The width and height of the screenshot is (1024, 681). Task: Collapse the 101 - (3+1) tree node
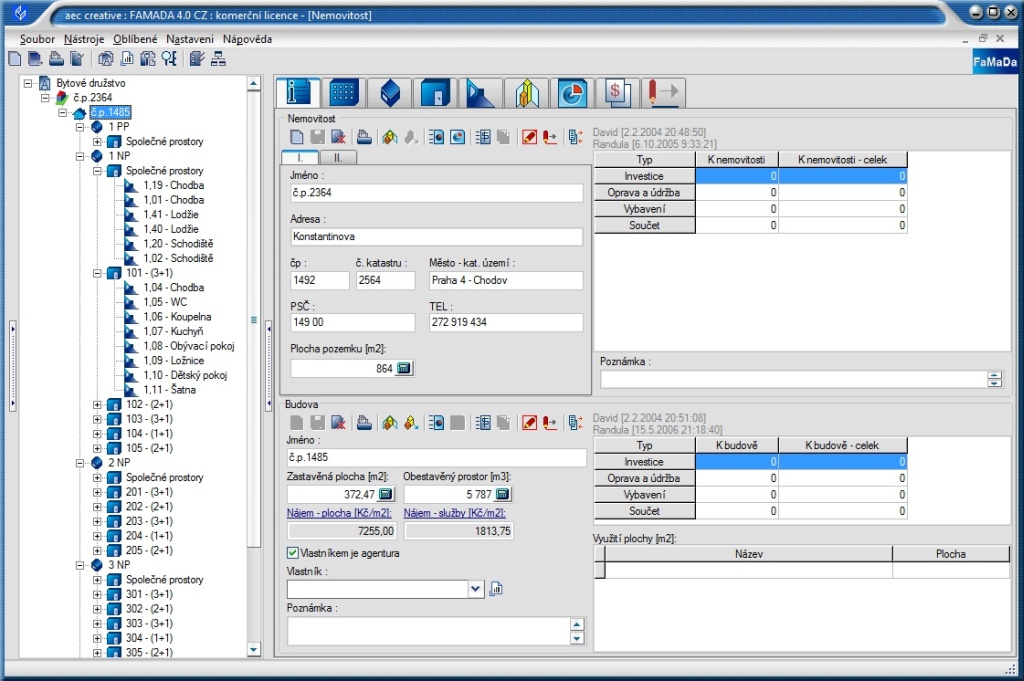(98, 273)
